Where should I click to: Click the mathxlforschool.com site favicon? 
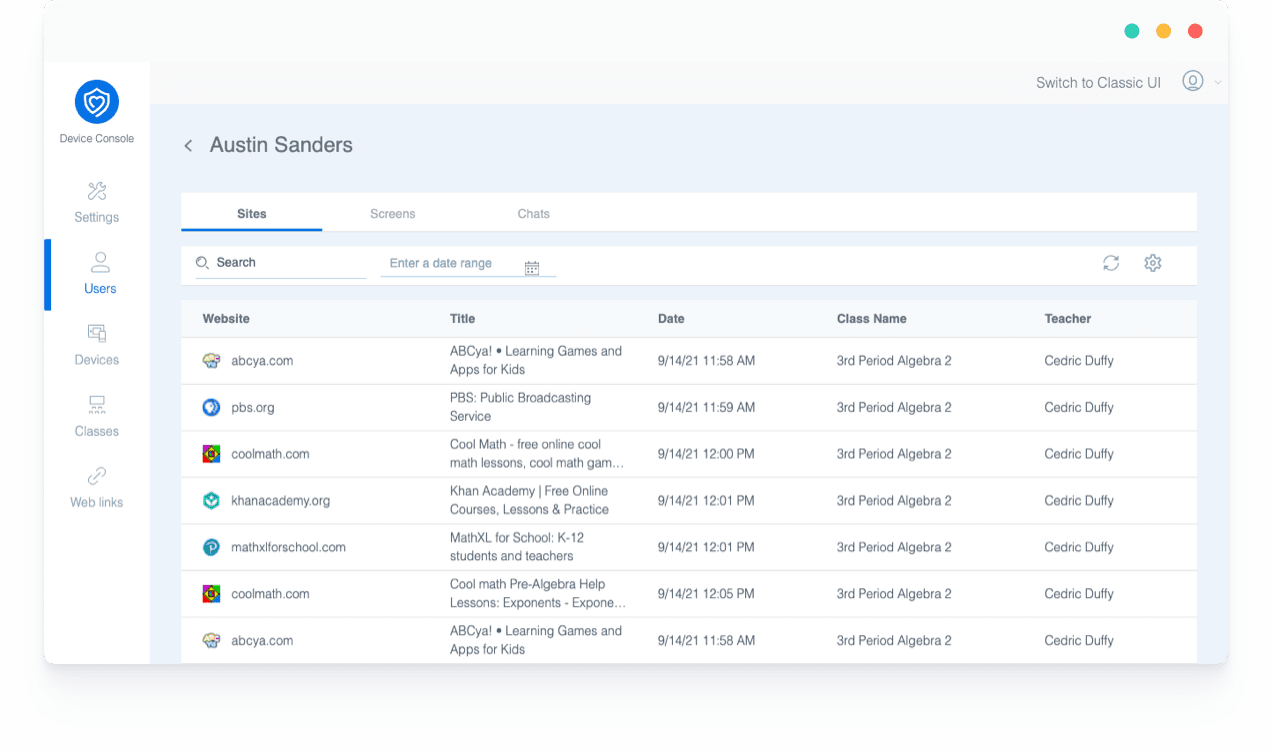[x=211, y=547]
